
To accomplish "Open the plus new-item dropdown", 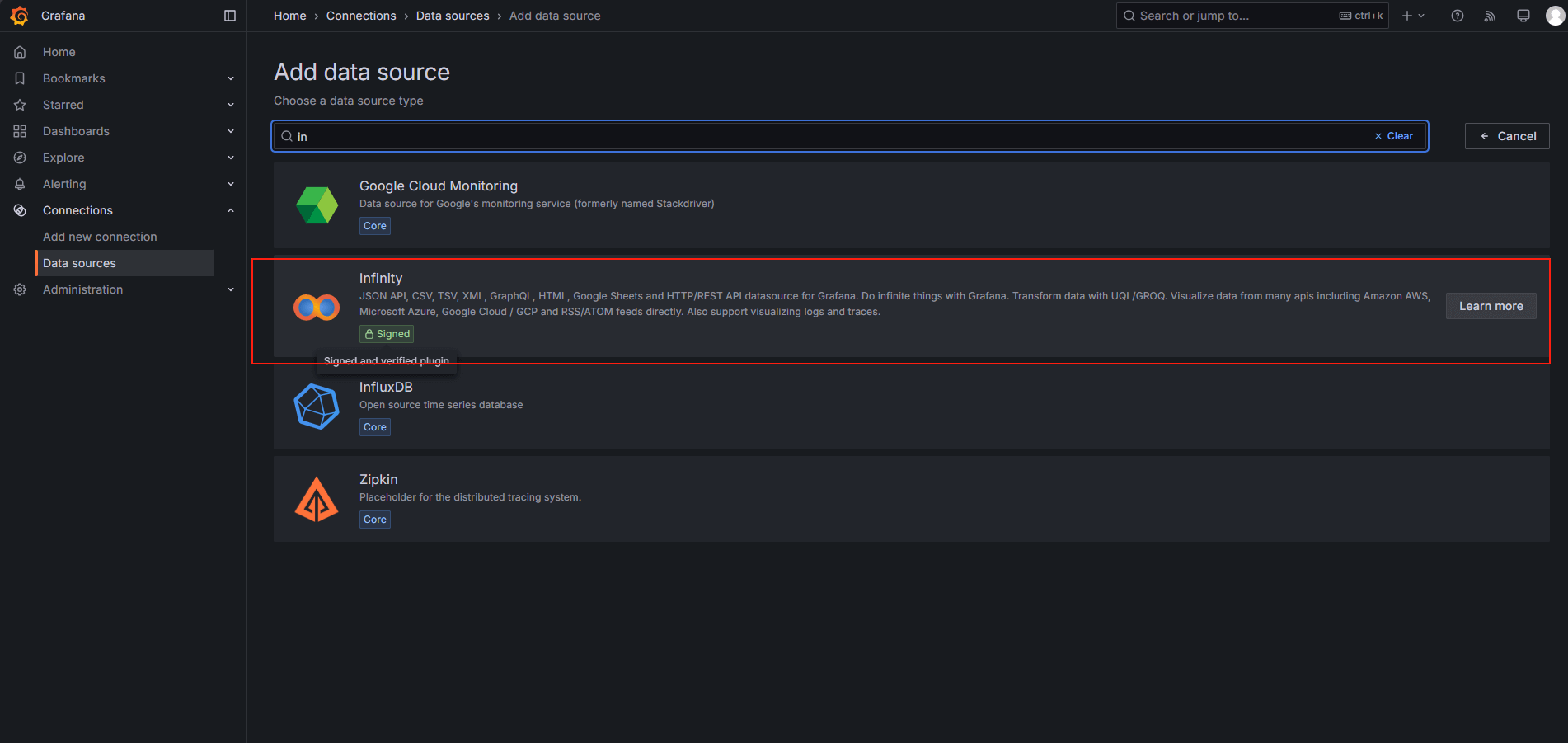I will 1413,16.
